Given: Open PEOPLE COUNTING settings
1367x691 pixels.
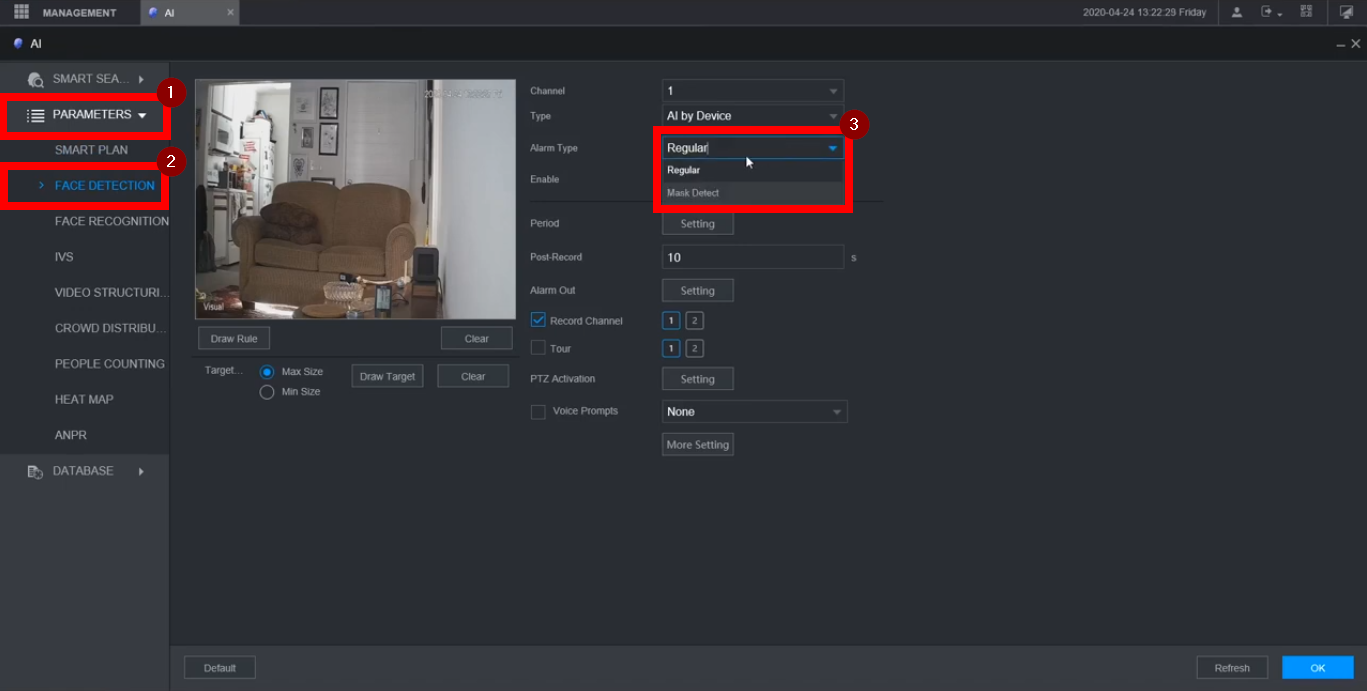Looking at the screenshot, I should click(x=110, y=364).
